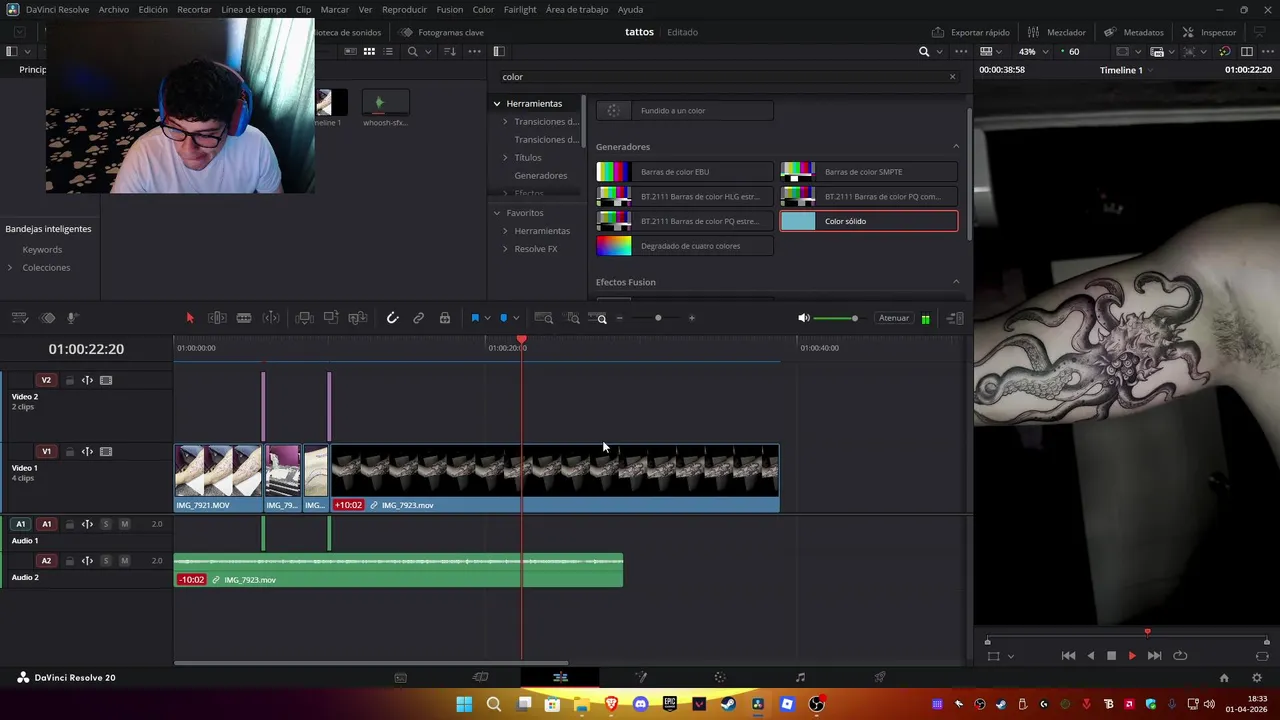1280x720 pixels.
Task: Activate the Trim Edit mode tool
Action: click(x=217, y=318)
